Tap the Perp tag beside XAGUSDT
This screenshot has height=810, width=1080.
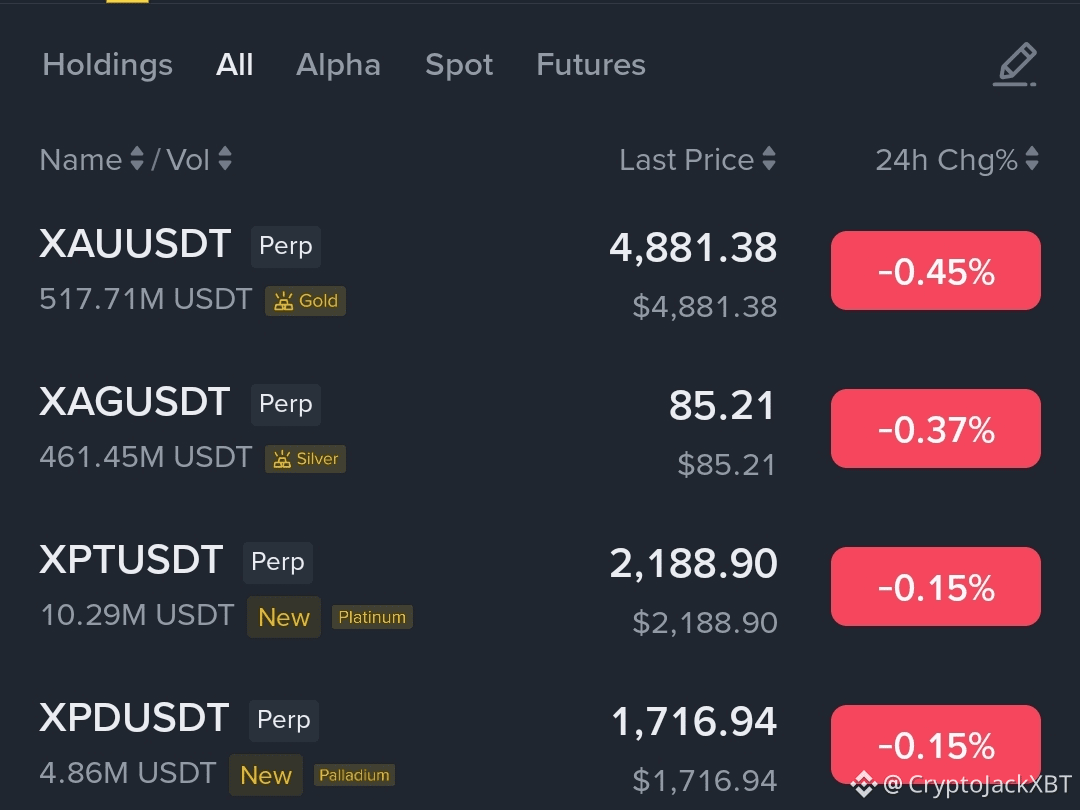285,404
